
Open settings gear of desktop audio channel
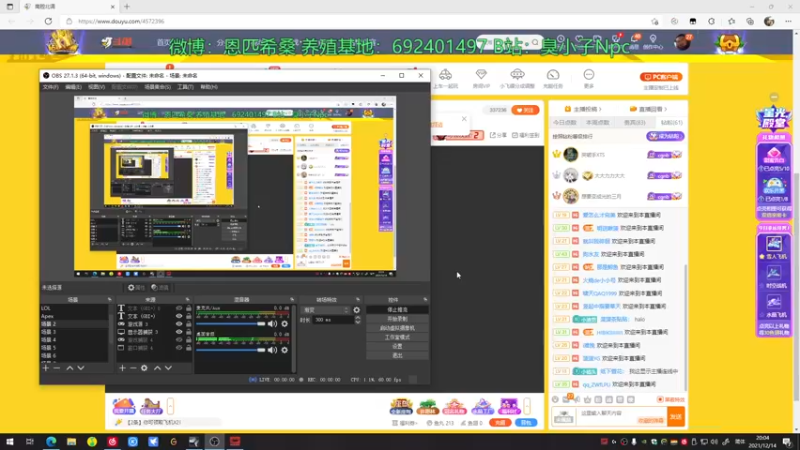285,350
